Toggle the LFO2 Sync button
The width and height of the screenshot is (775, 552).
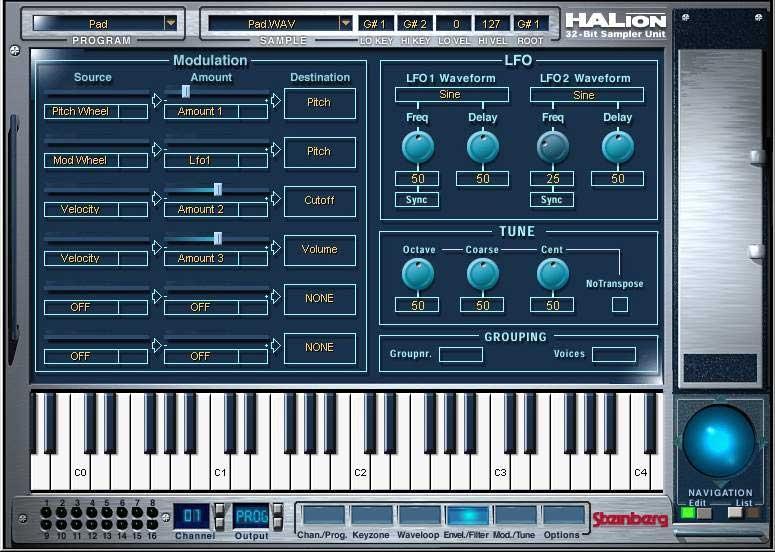point(552,200)
